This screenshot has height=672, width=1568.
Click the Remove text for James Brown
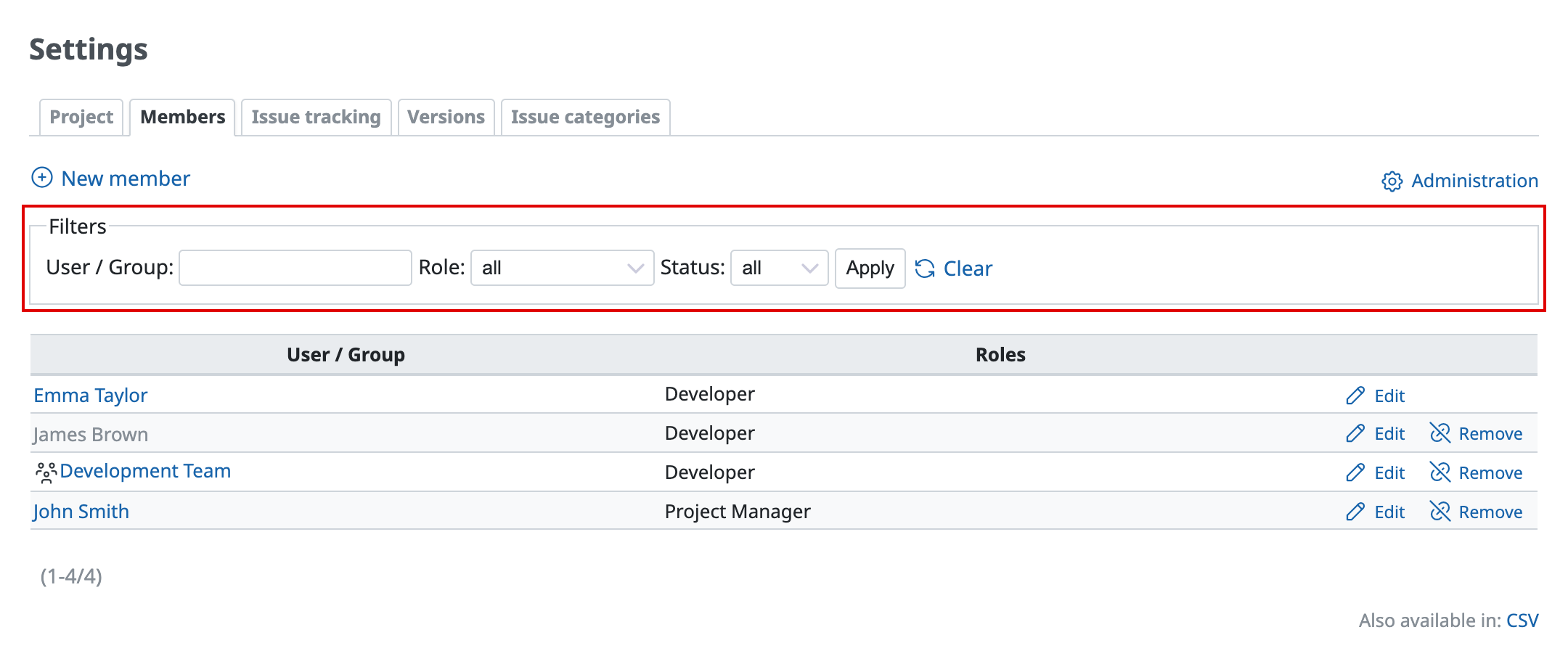tap(1490, 433)
